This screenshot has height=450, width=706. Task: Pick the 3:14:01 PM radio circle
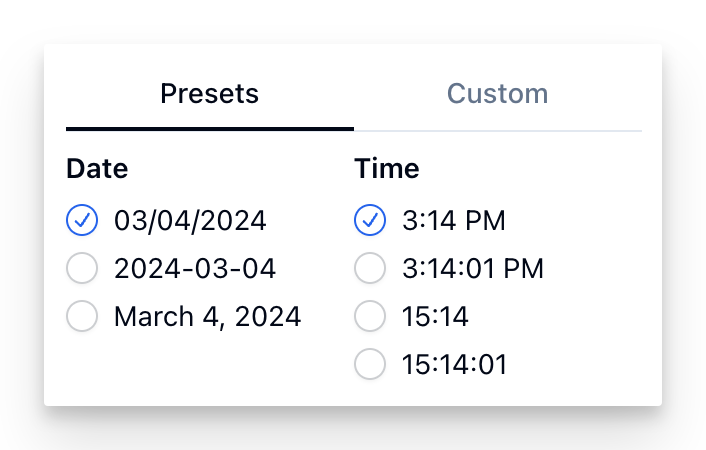370,268
